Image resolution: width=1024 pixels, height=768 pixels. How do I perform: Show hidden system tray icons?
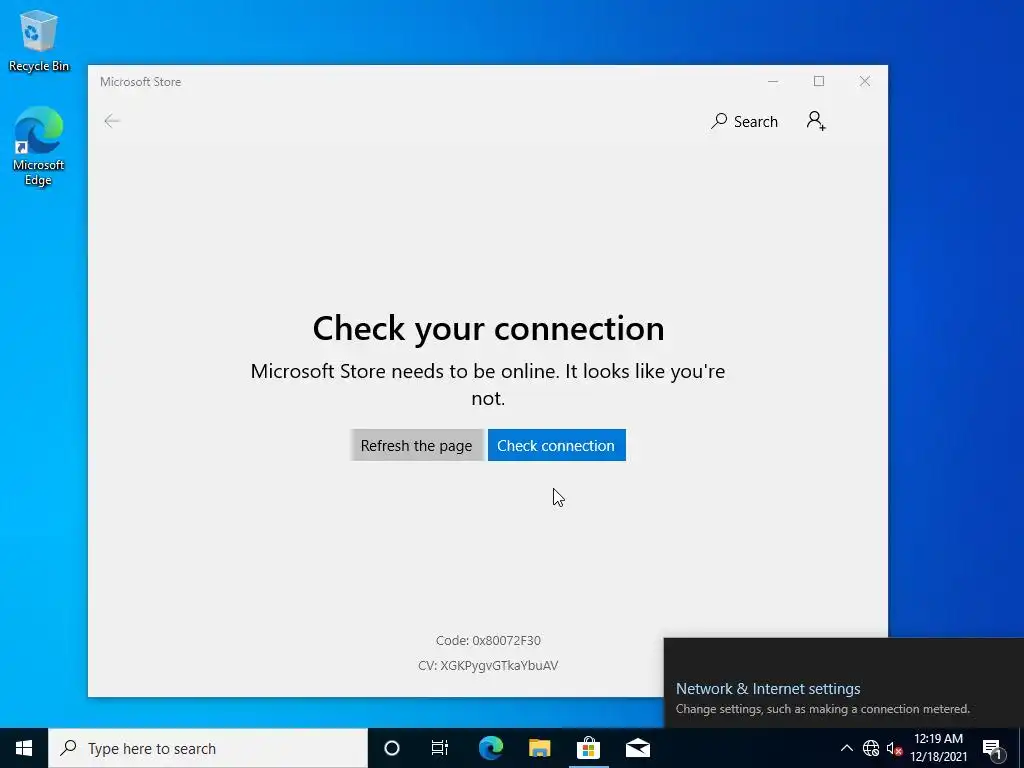tap(846, 748)
